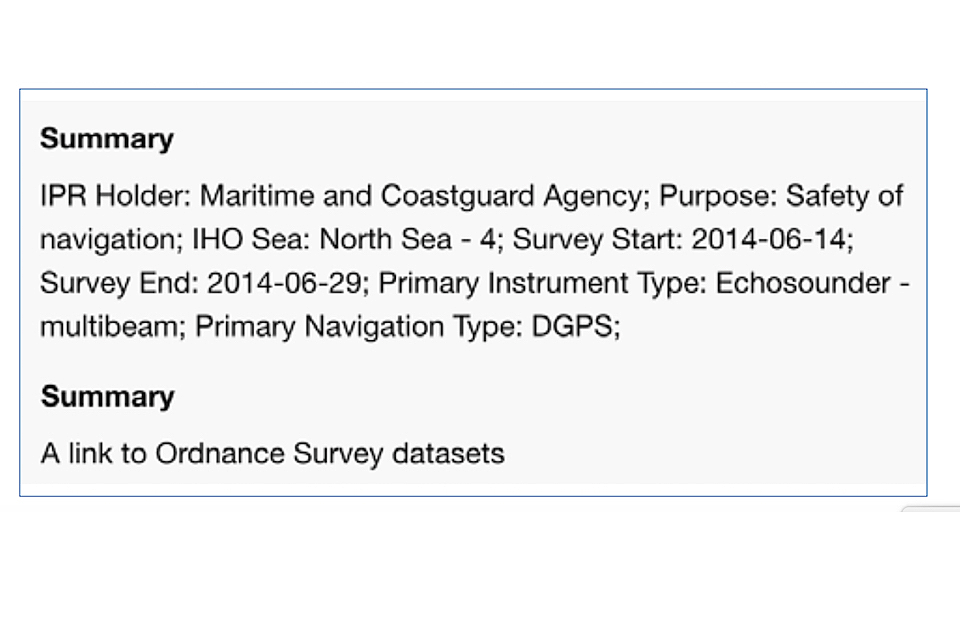Click the date 2014-06-14

[772, 240]
